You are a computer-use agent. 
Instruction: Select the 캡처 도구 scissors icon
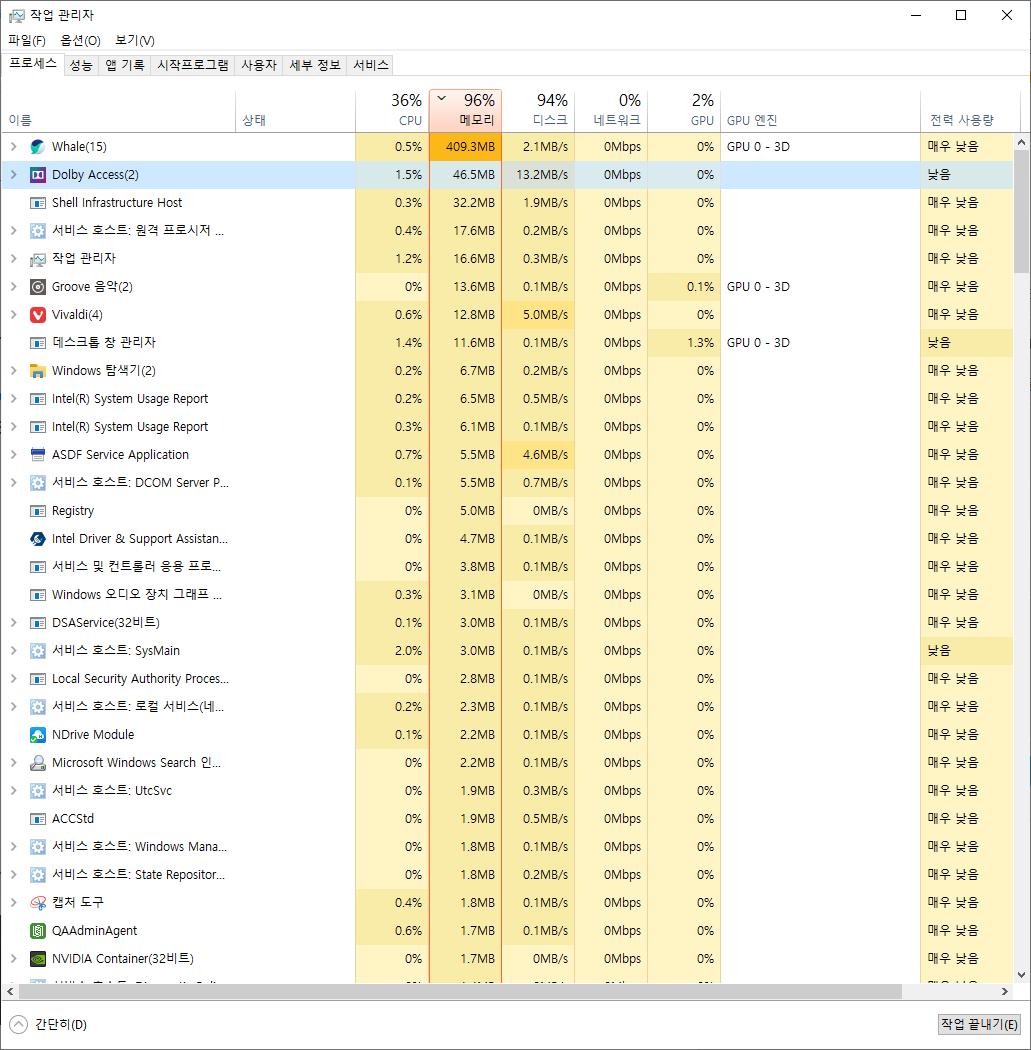38,903
